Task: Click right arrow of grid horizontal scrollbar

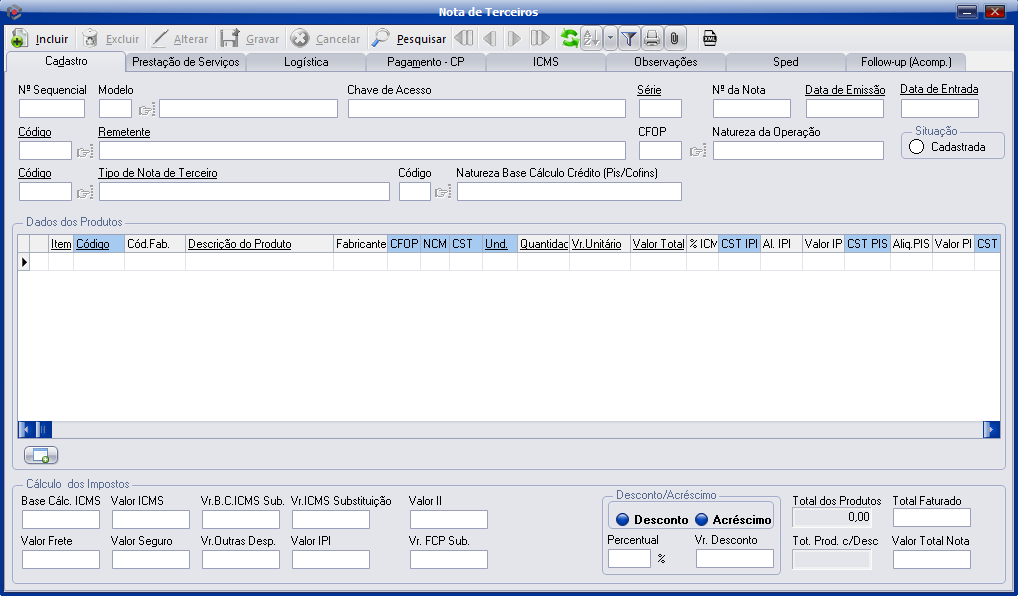Action: (x=991, y=429)
